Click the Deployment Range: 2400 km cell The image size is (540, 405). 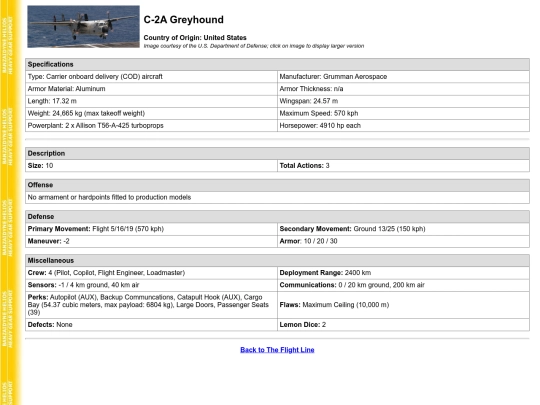(403, 273)
